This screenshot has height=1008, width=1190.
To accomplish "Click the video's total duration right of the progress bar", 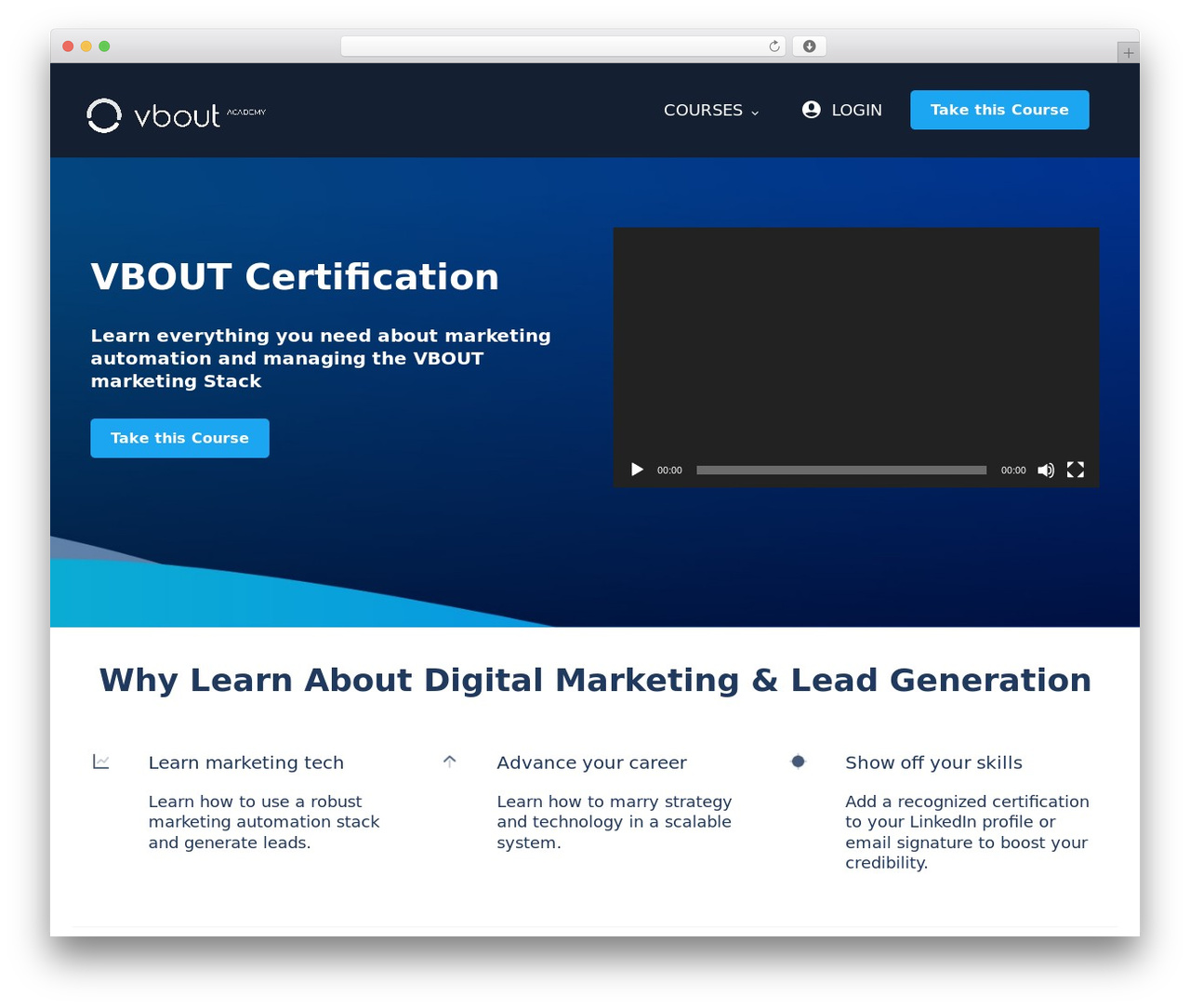I will (1013, 471).
